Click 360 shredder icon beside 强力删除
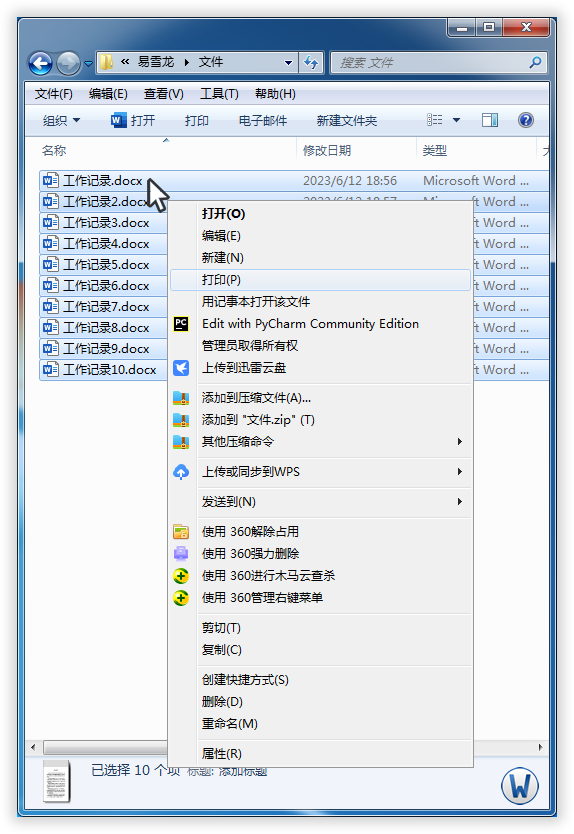This screenshot has height=834, width=574. click(181, 554)
